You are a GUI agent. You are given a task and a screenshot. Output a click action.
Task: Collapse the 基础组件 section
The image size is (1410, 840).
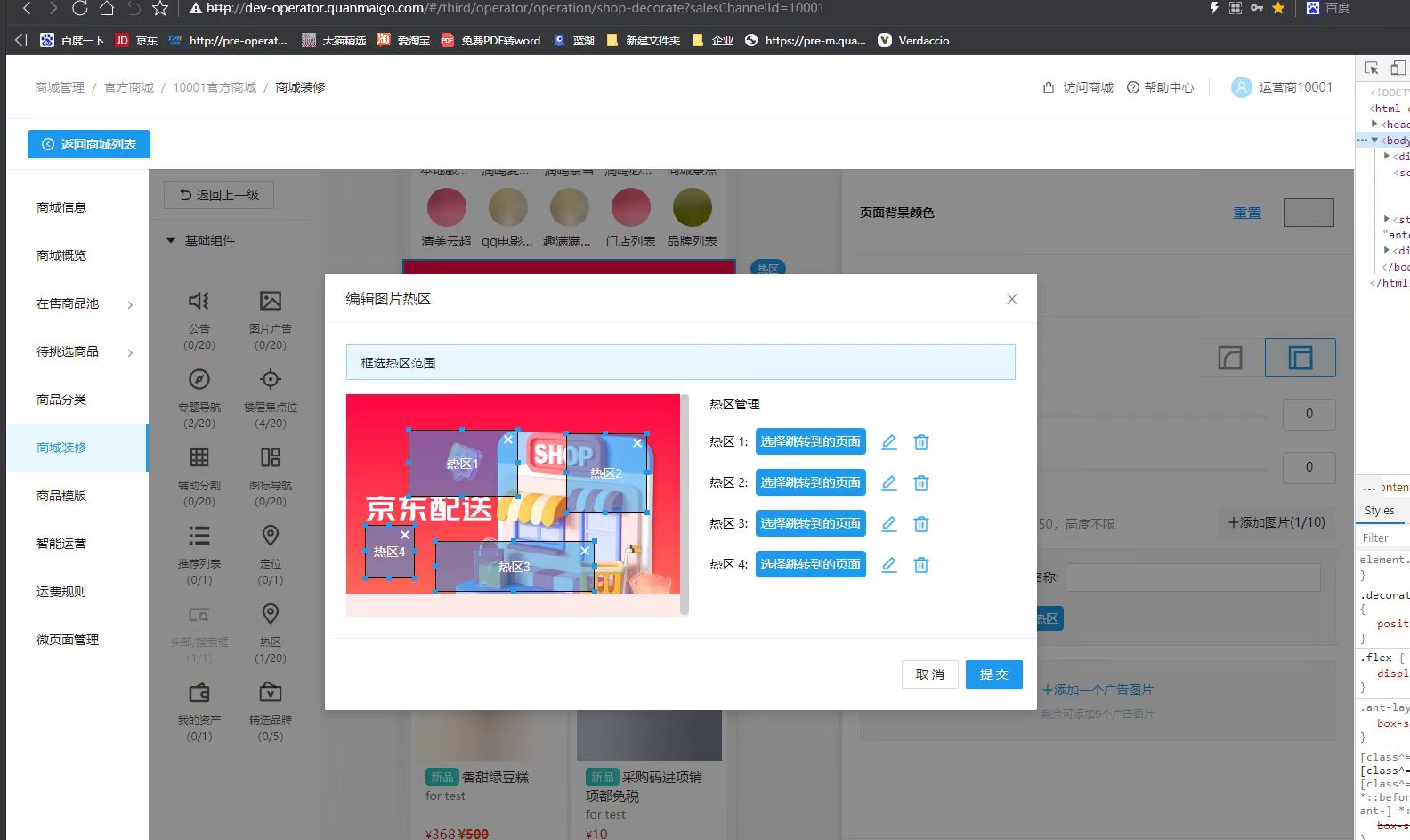(171, 240)
